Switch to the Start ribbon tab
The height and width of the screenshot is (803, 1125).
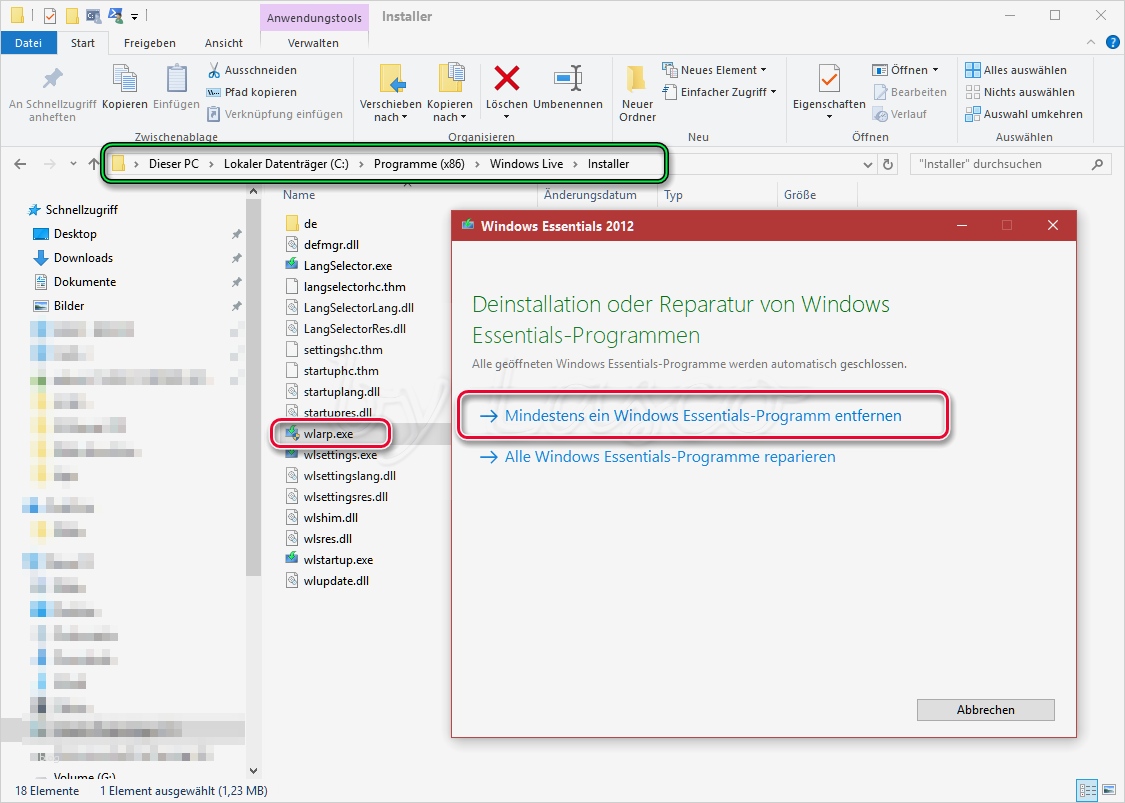(x=83, y=43)
